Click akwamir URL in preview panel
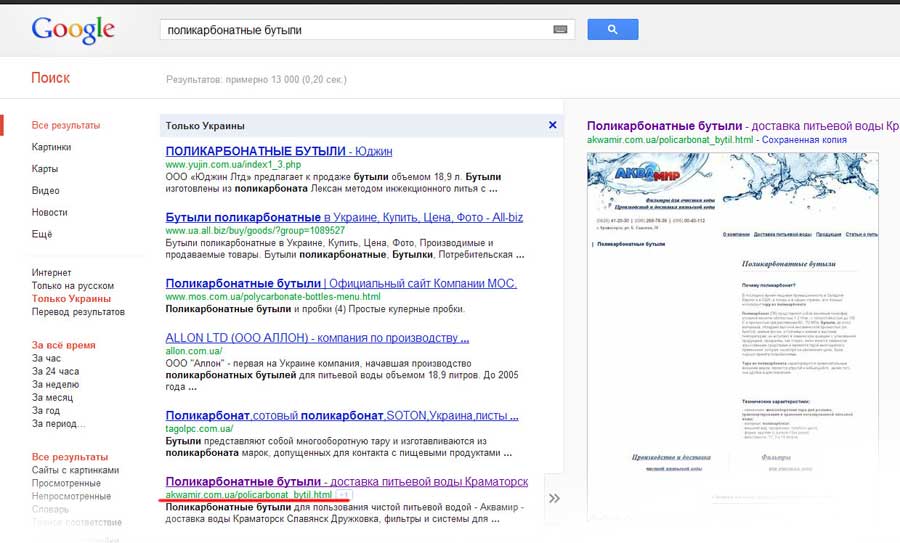The width and height of the screenshot is (900, 543). point(670,139)
